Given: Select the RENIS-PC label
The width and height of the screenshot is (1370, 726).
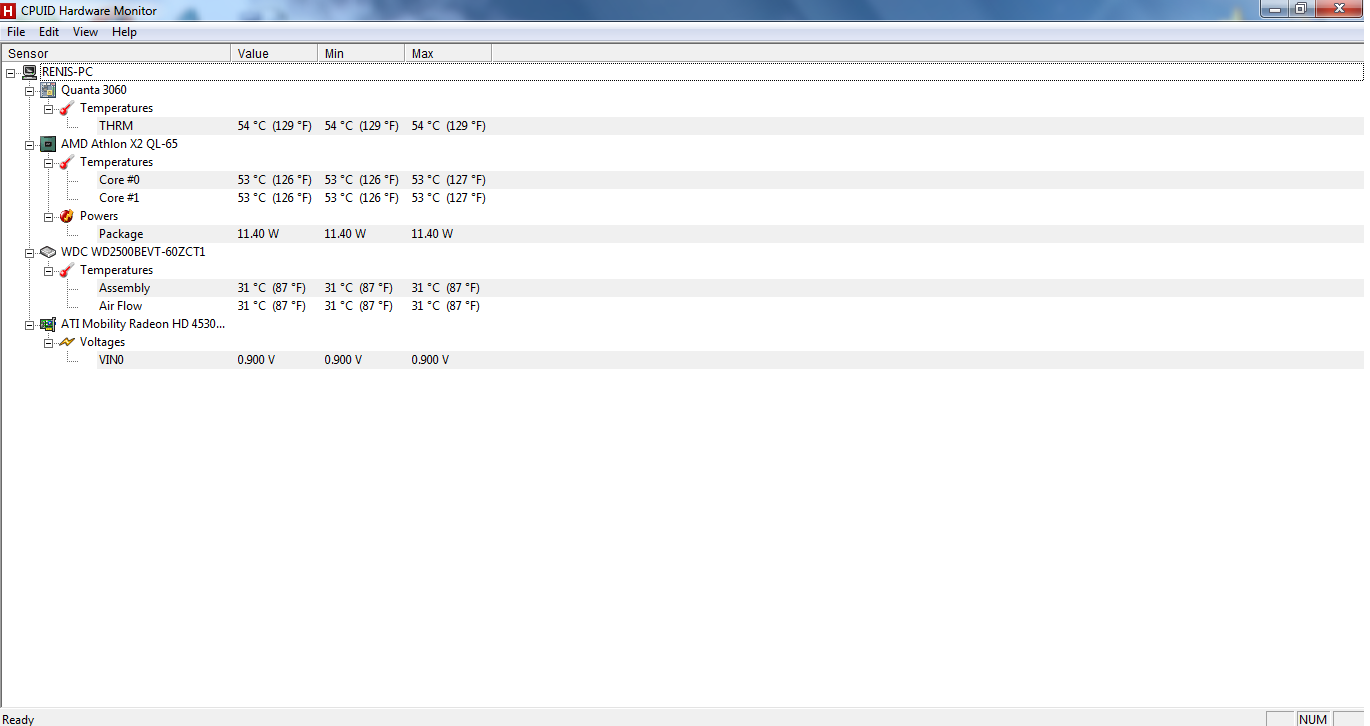Looking at the screenshot, I should pos(67,72).
